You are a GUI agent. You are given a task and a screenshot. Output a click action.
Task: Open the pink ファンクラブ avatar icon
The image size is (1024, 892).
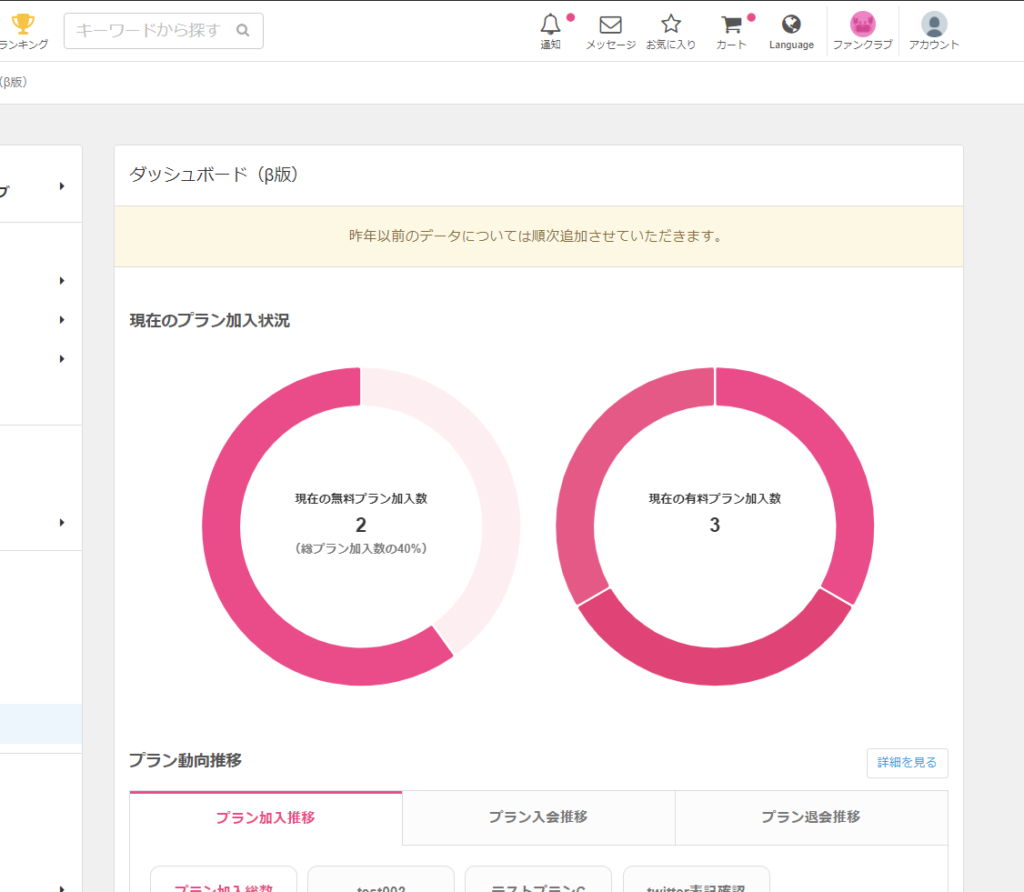tap(862, 22)
